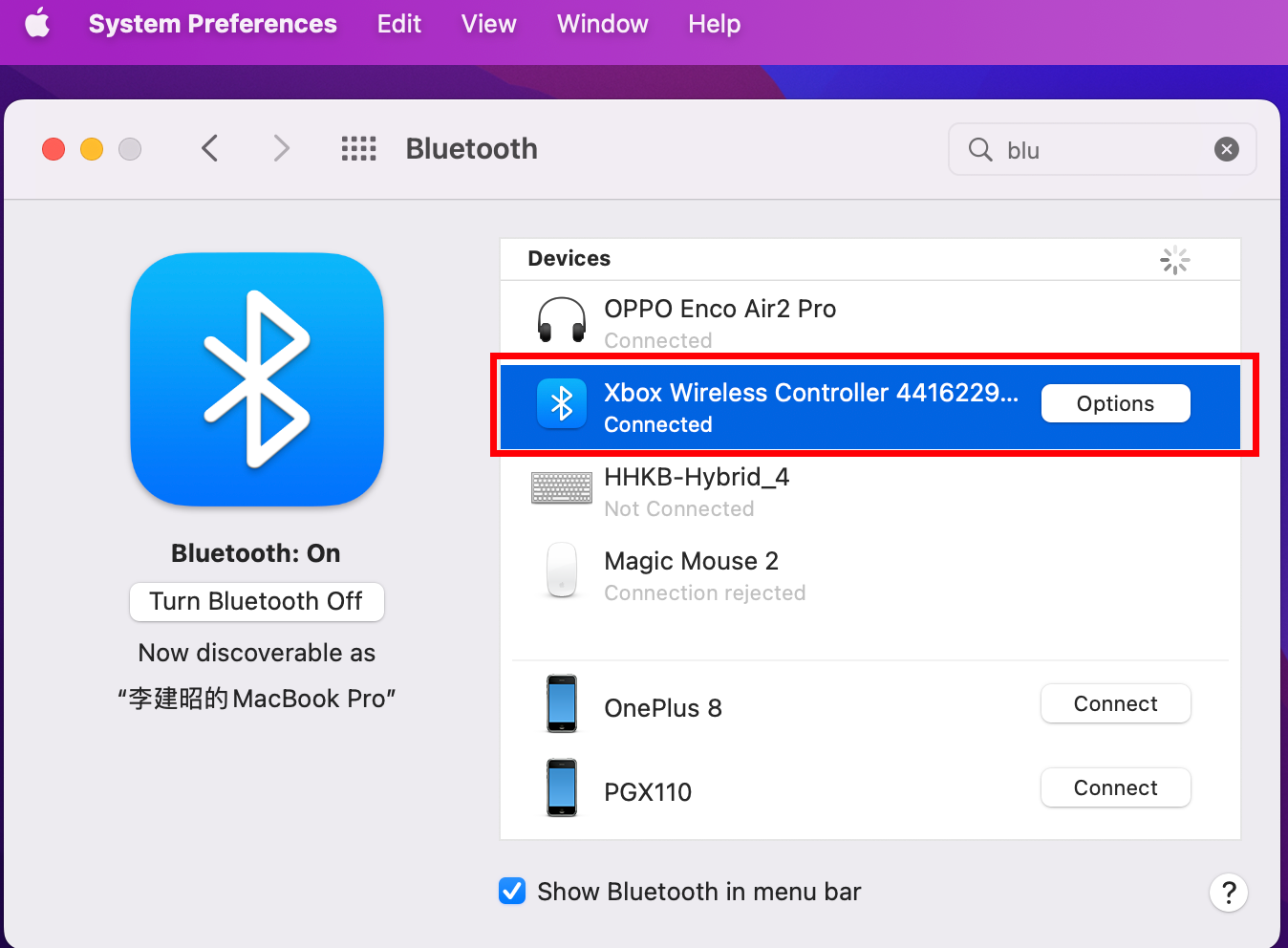Click the search magnifier icon

[979, 149]
